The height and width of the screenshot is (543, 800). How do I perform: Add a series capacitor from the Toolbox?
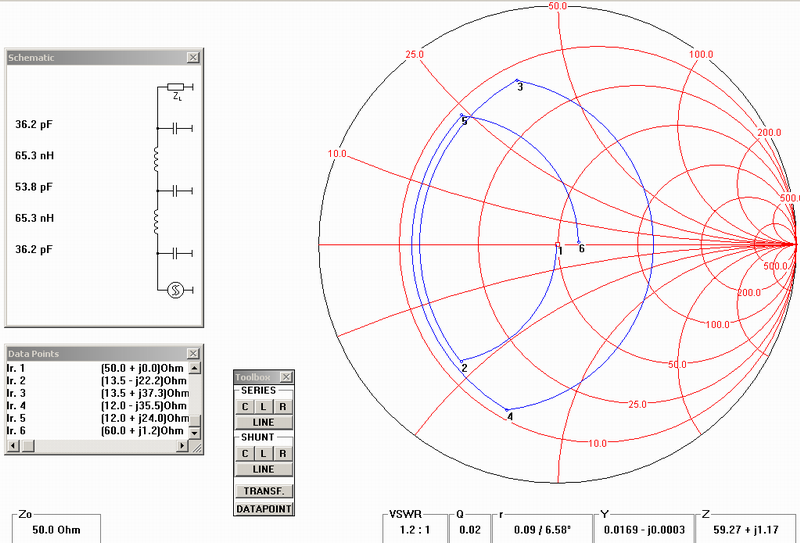pyautogui.click(x=245, y=407)
